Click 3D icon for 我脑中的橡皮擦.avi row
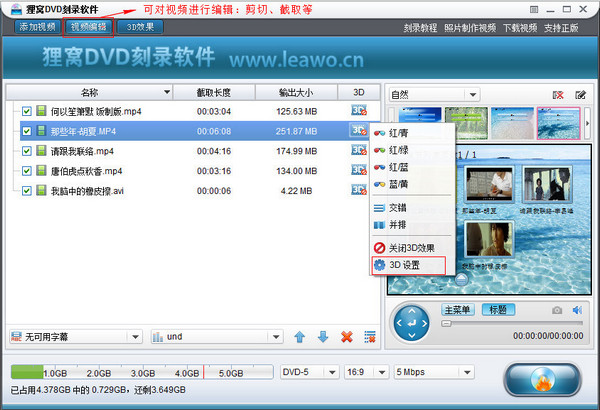This screenshot has width=600, height=410. pyautogui.click(x=359, y=190)
